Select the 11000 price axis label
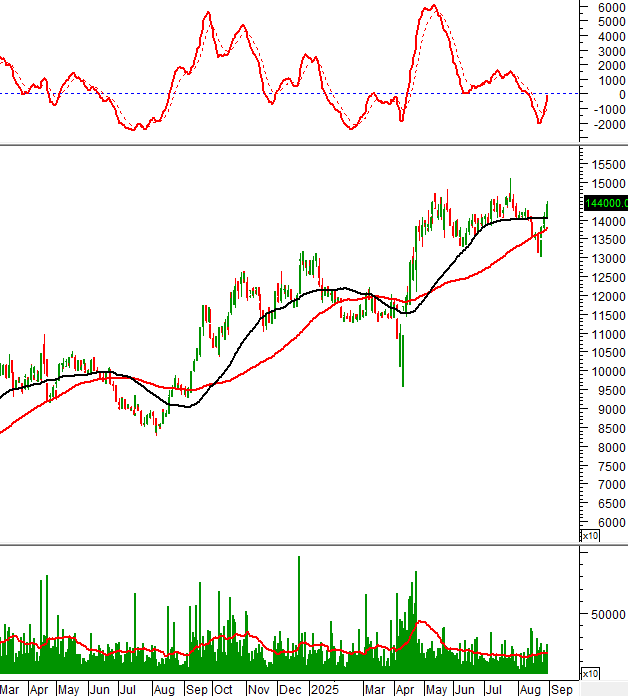 [608, 334]
